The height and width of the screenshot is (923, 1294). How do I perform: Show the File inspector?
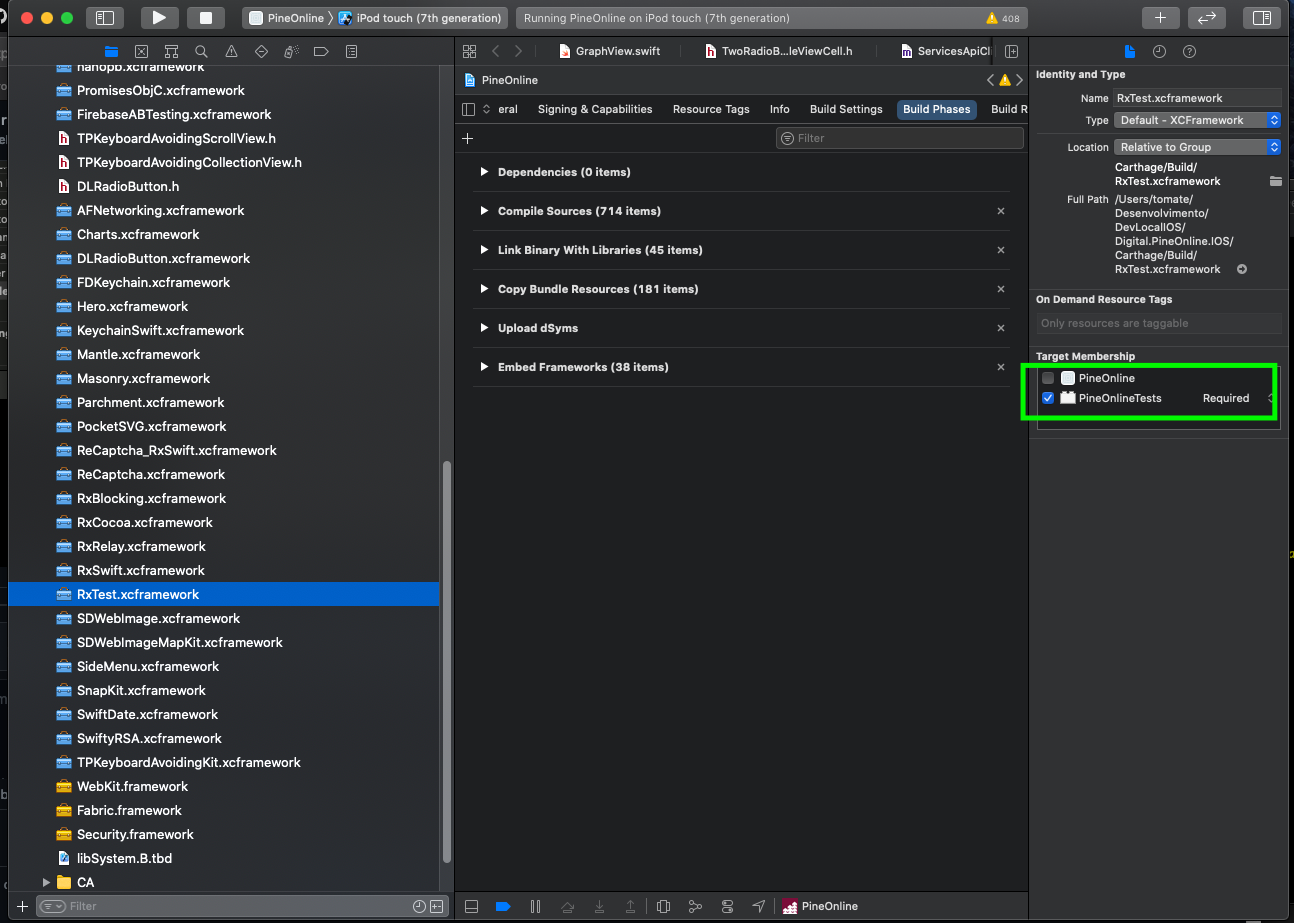[x=1129, y=51]
